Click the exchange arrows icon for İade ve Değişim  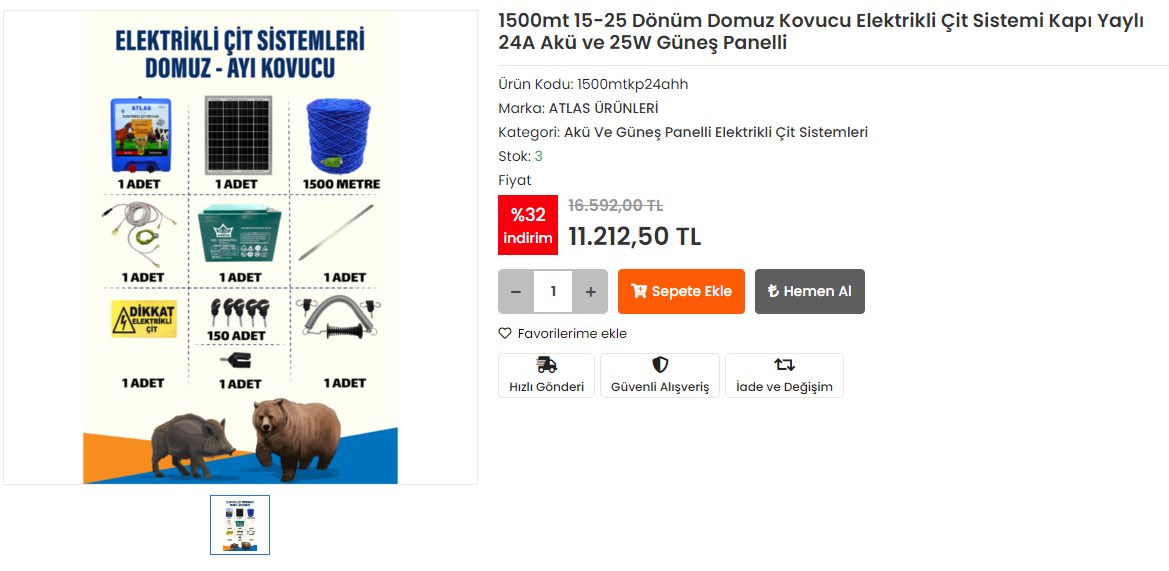[x=784, y=365]
